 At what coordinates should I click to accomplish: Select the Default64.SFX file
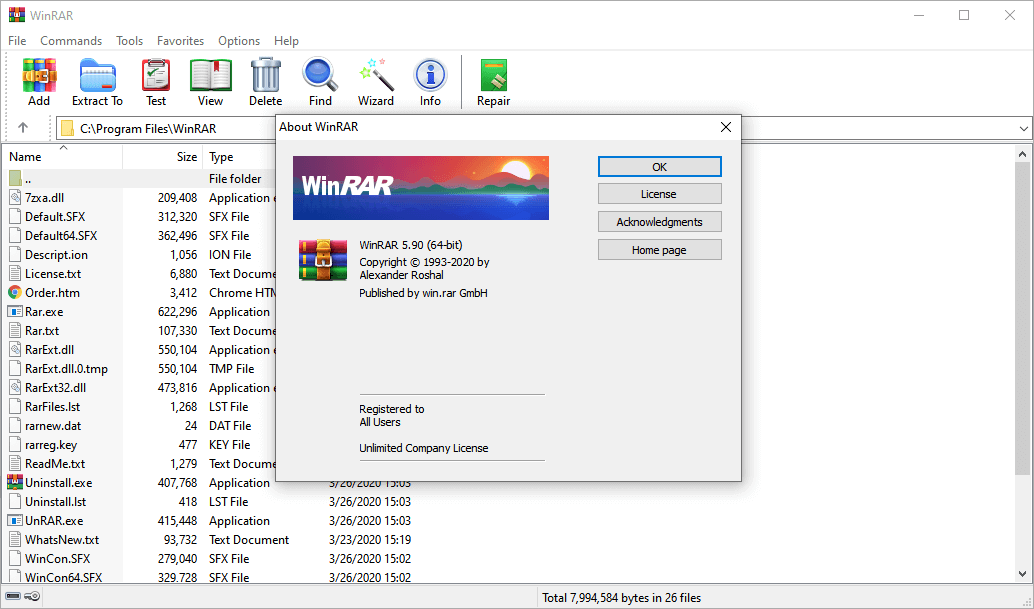coord(61,235)
